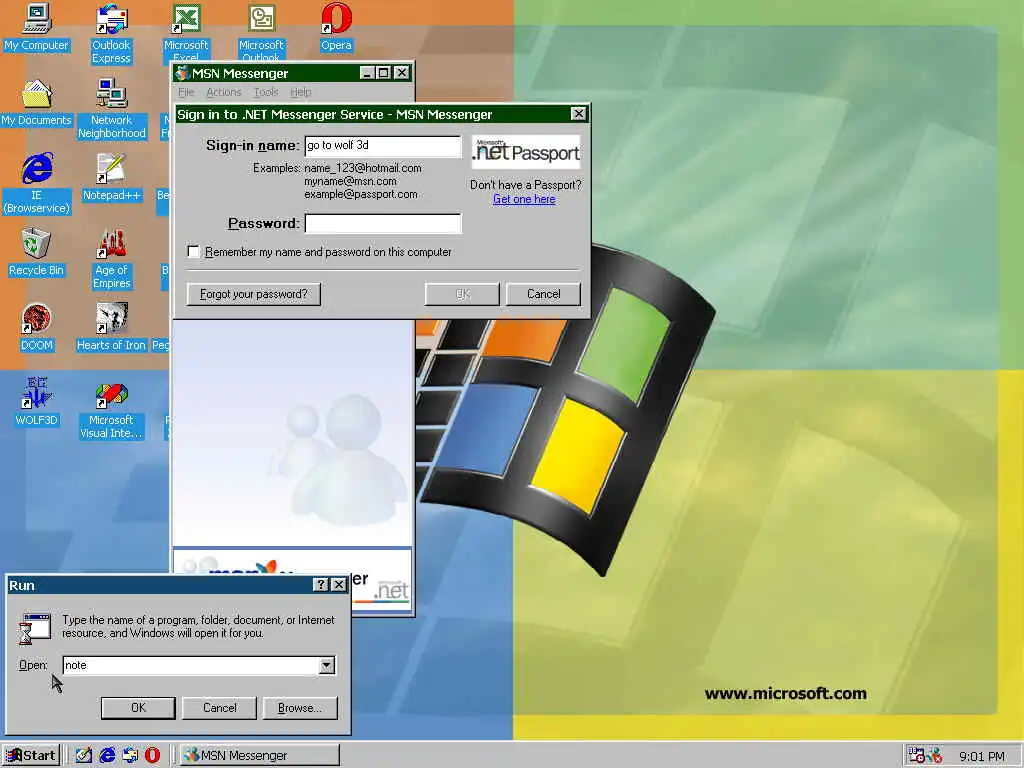The height and width of the screenshot is (768, 1024).
Task: Click Internet Explorer quick launch icon
Action: 107,755
